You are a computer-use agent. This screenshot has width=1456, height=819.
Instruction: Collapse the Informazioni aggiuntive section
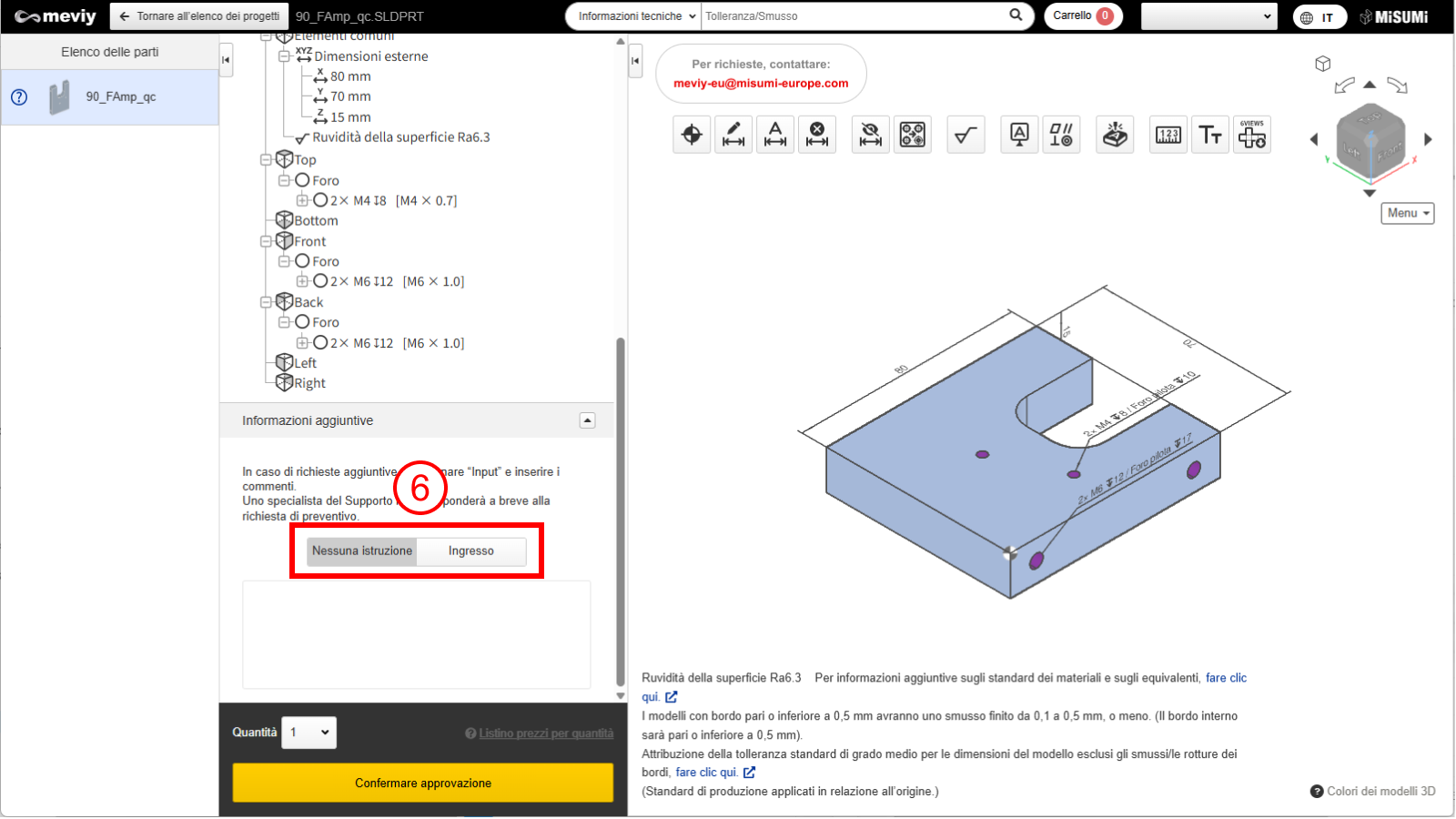pyautogui.click(x=588, y=420)
